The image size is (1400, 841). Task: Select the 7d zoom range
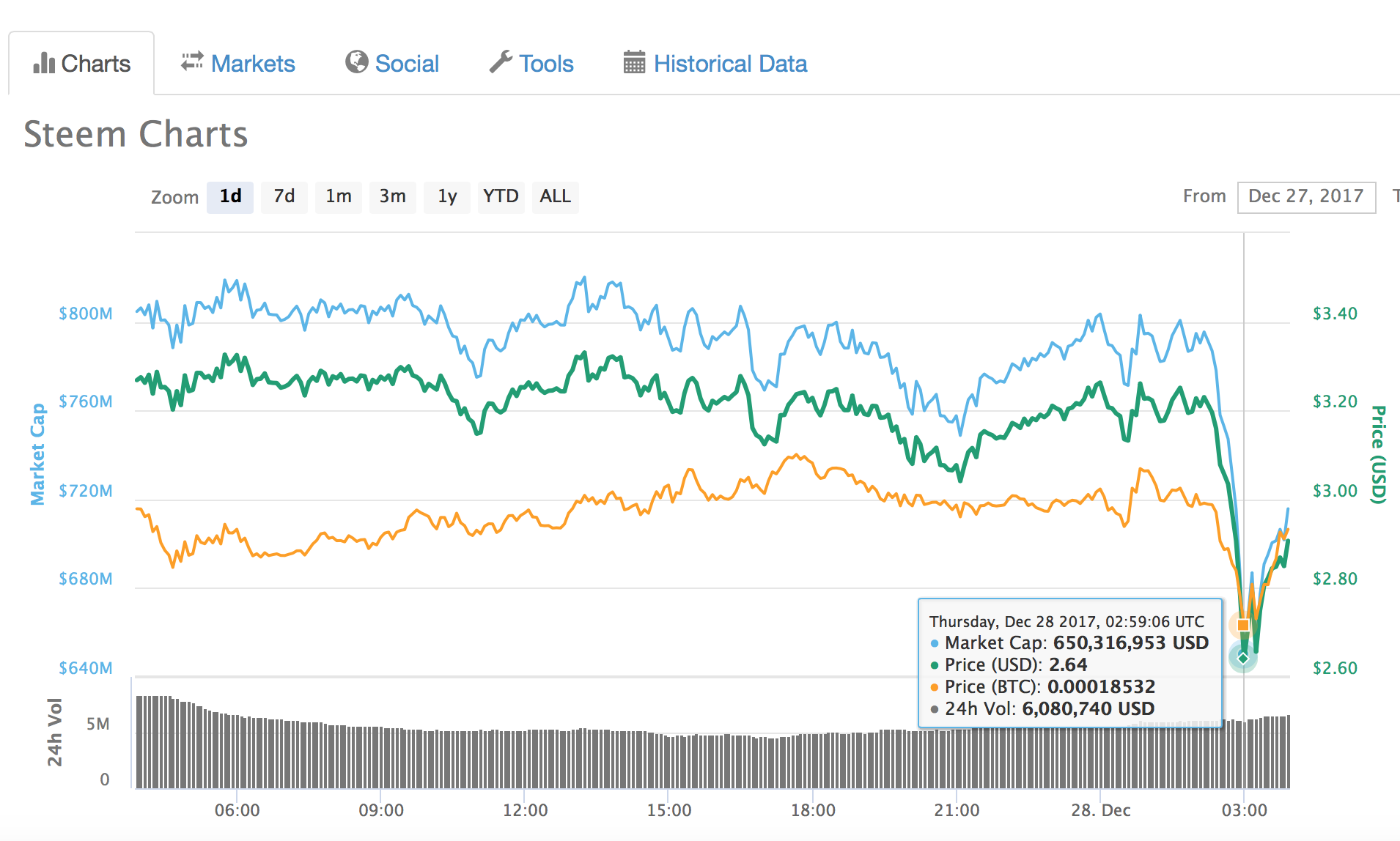pyautogui.click(x=284, y=197)
